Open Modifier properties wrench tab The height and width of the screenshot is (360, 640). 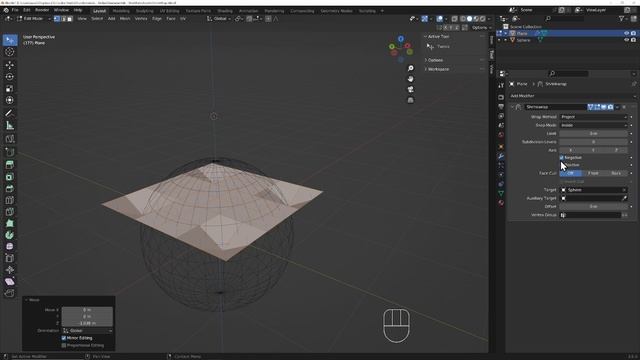[501, 156]
